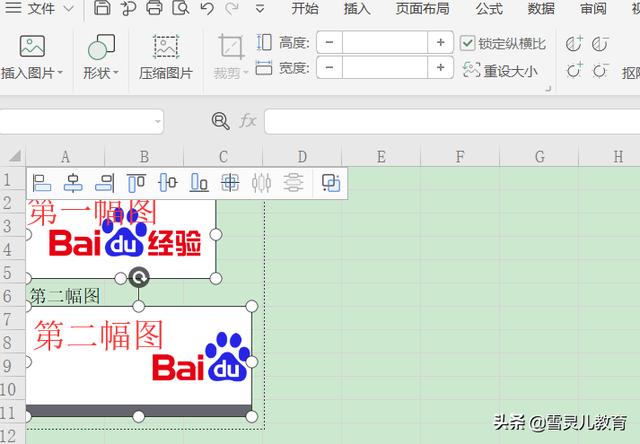Click cell text 第二幅图 in row 6
The width and height of the screenshot is (640, 444).
pyautogui.click(x=65, y=296)
